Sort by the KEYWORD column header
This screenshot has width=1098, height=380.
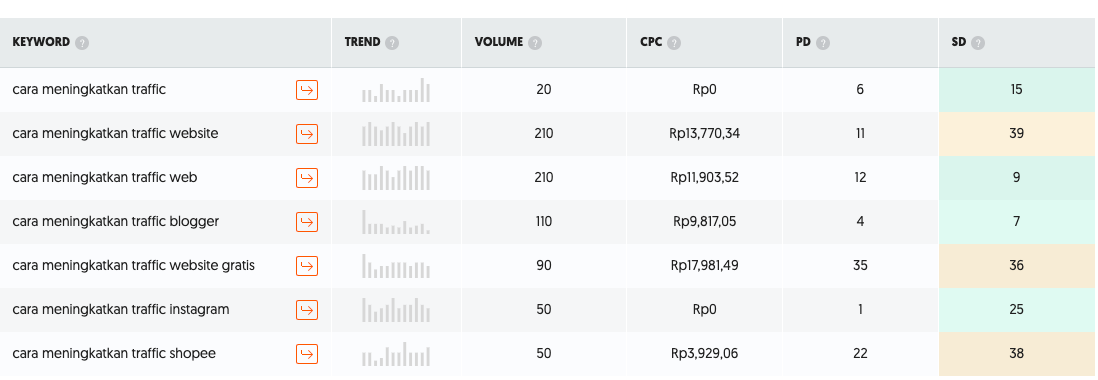tap(41, 42)
